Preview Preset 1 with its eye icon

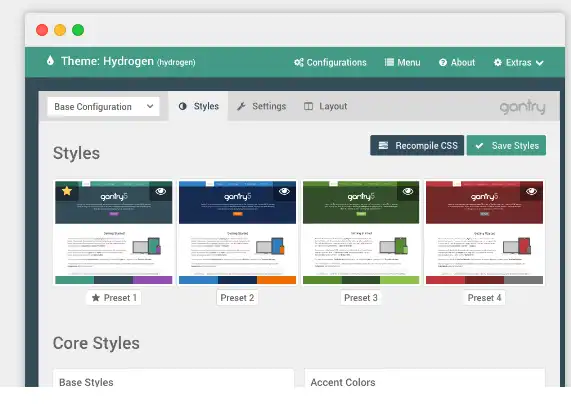(x=161, y=191)
